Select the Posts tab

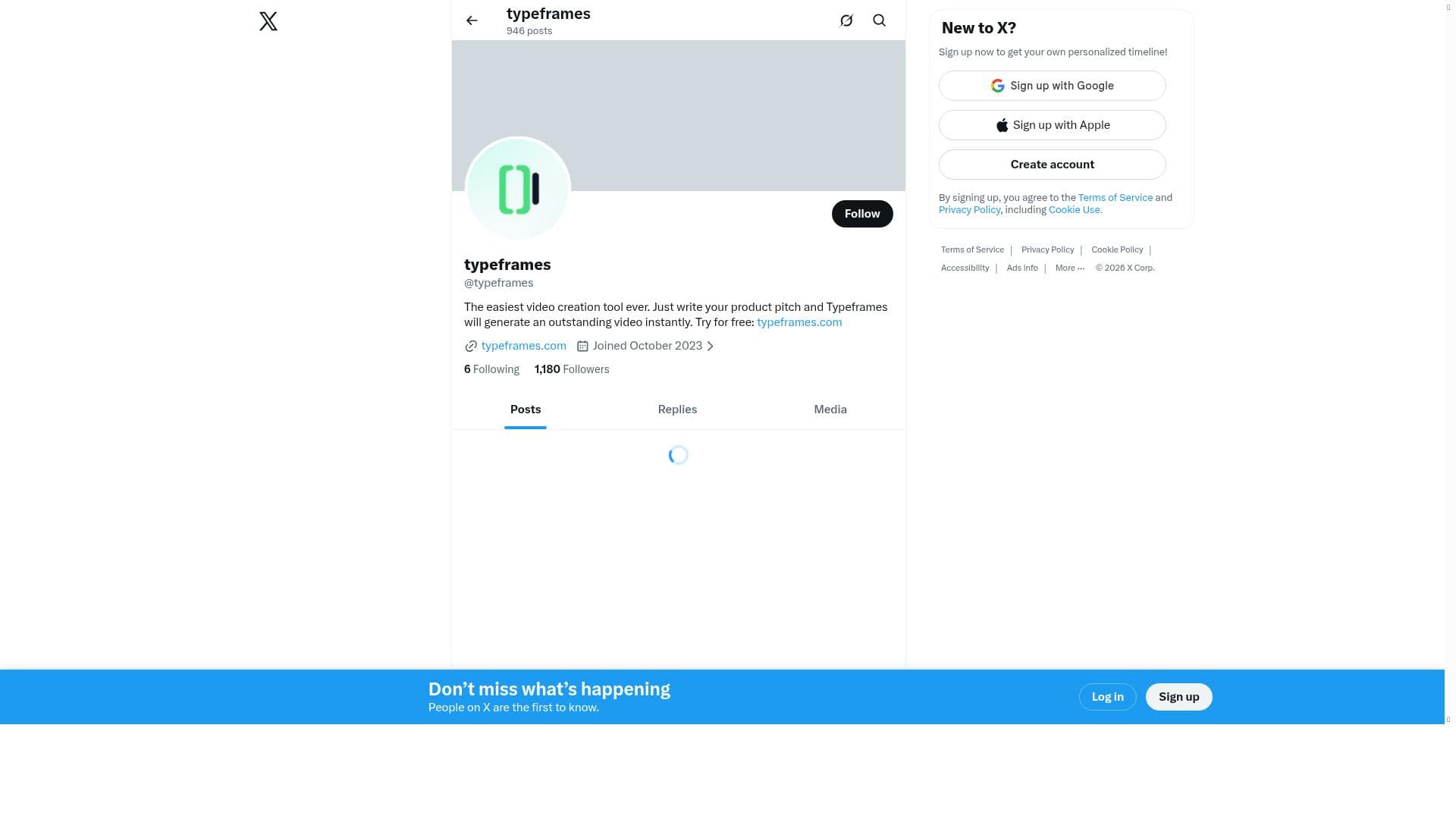click(x=526, y=409)
